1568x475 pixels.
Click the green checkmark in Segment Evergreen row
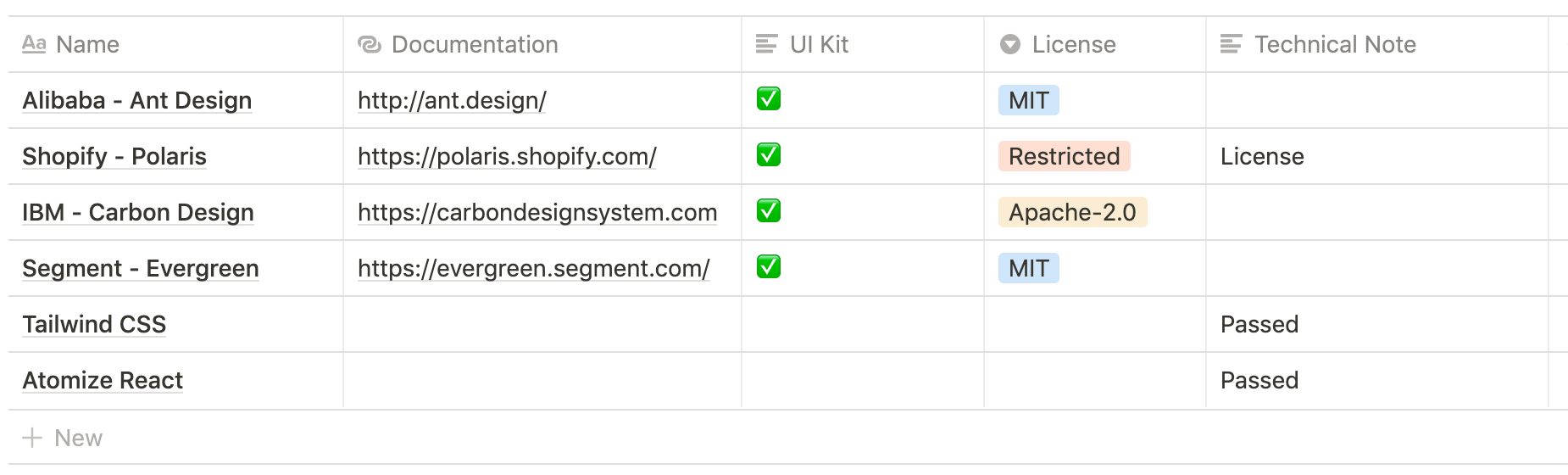click(x=769, y=267)
